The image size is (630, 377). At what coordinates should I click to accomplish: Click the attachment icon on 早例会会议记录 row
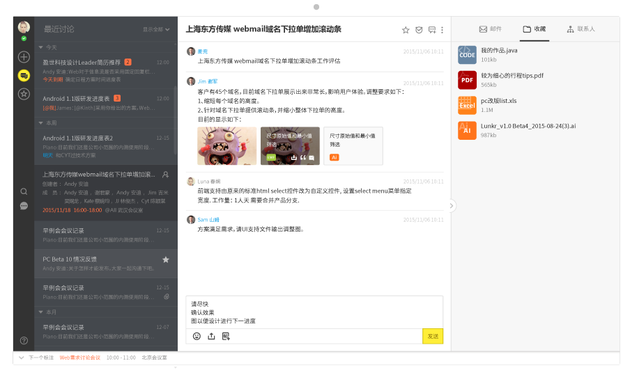pos(166,297)
